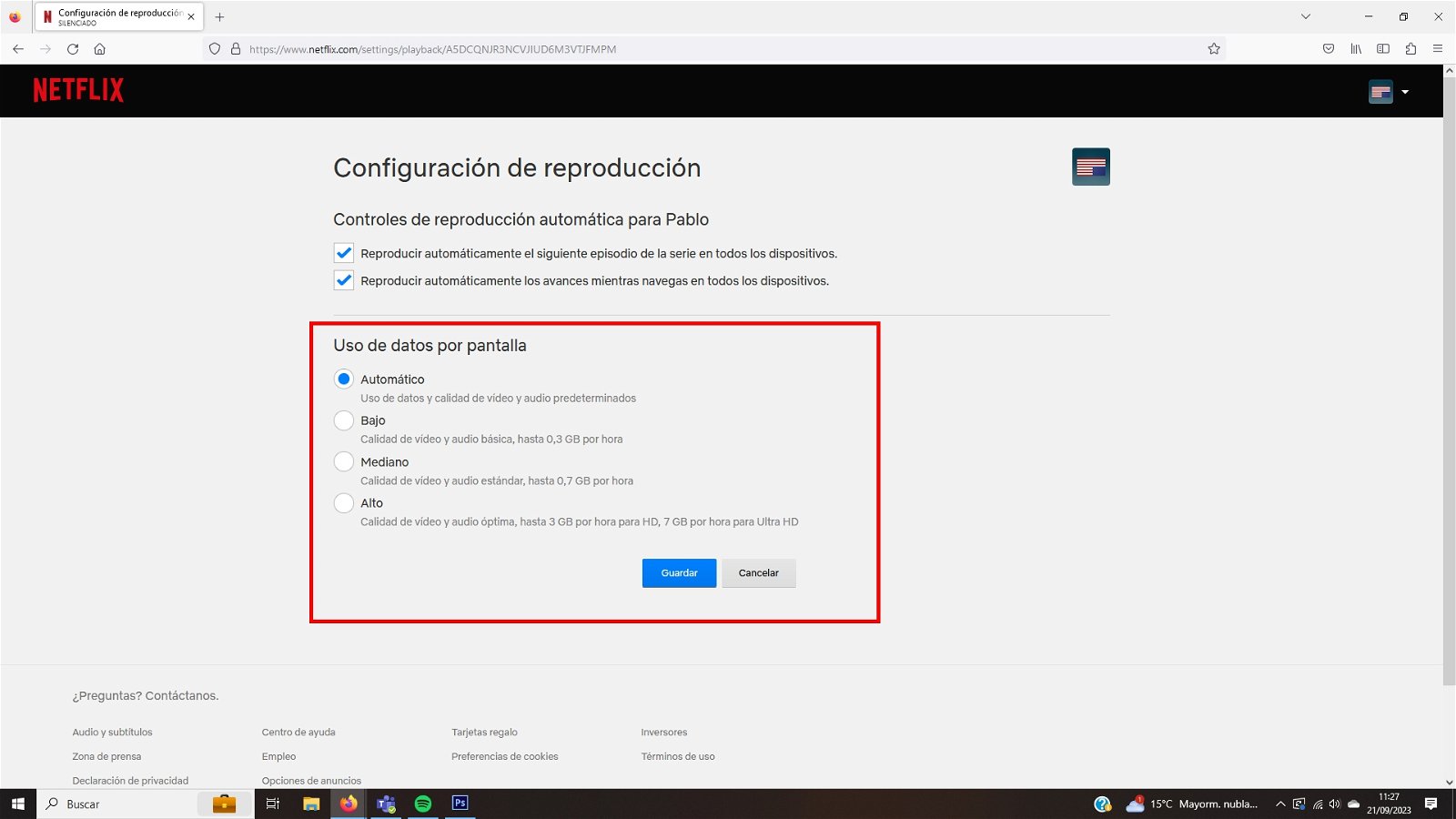Expand the account dropdown caret
Image resolution: width=1456 pixels, height=819 pixels.
(1405, 92)
